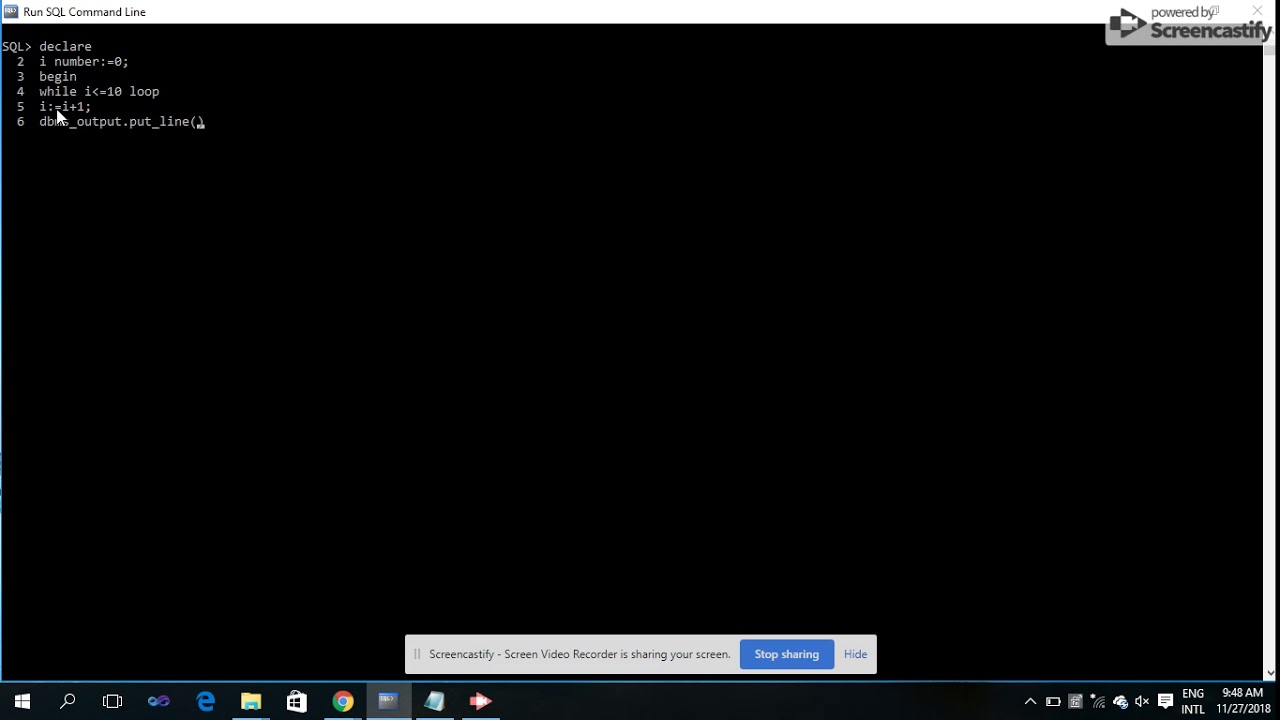Image resolution: width=1280 pixels, height=720 pixels.
Task: Open Microsoft Edge from taskbar
Action: (x=205, y=701)
